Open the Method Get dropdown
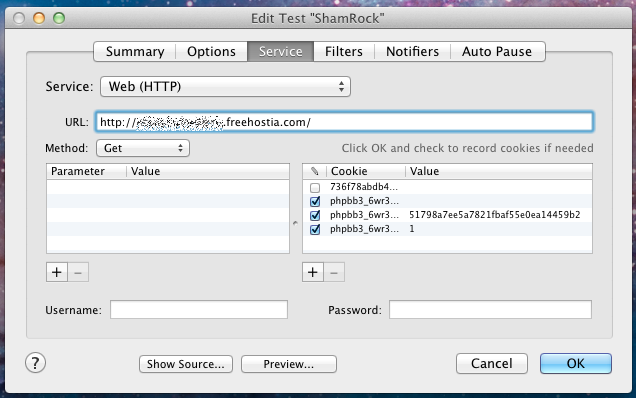Viewport: 636px width, 398px height. (x=143, y=148)
